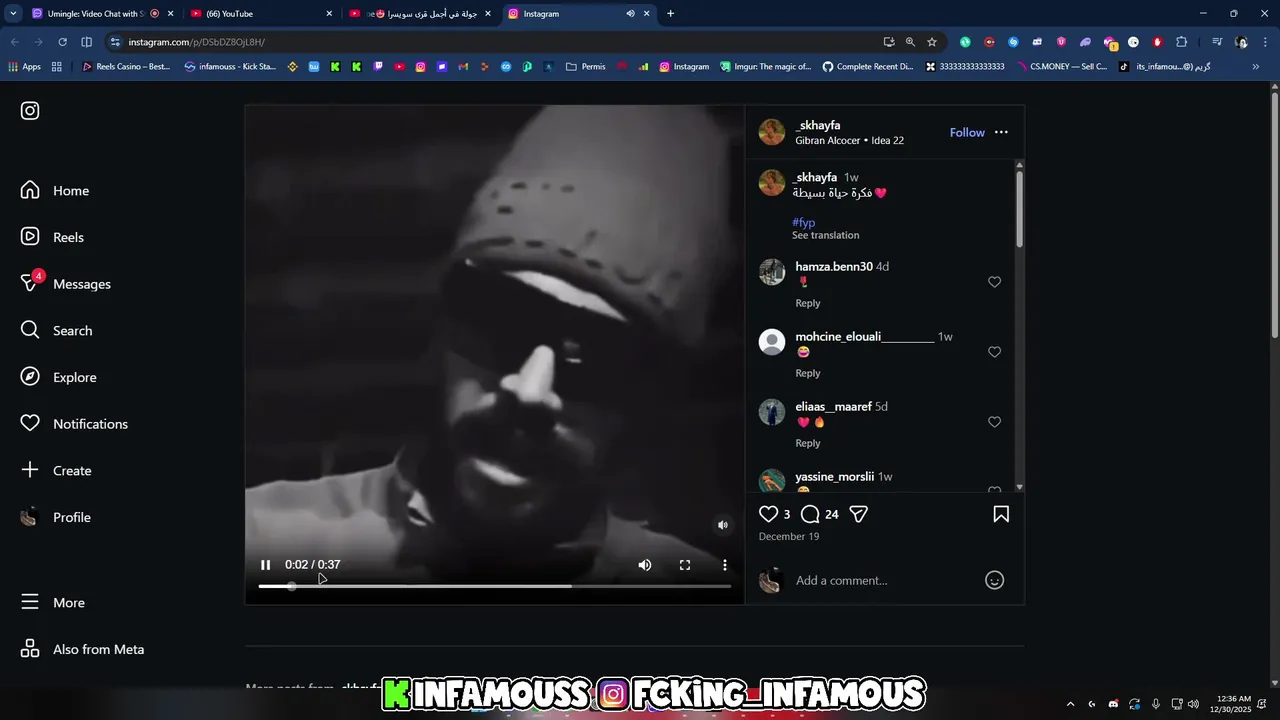Go to Home in sidebar

coord(56,191)
